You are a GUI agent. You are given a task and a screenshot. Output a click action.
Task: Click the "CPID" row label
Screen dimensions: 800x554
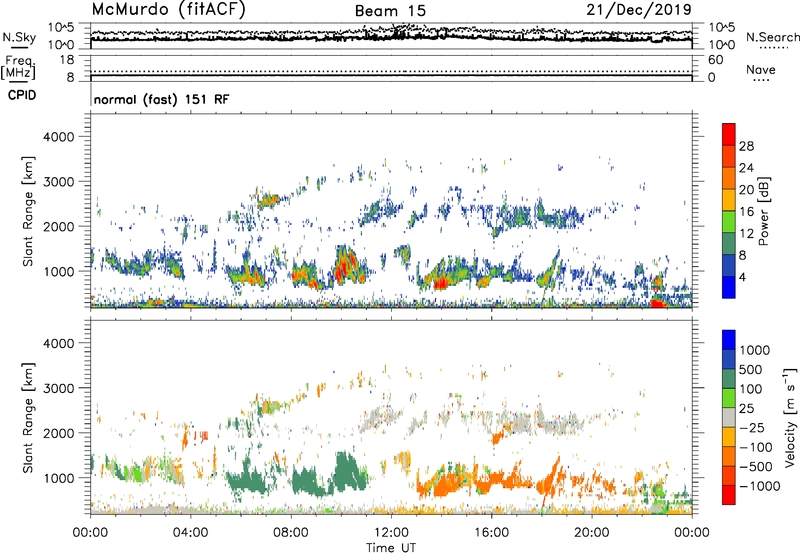pos(22,95)
